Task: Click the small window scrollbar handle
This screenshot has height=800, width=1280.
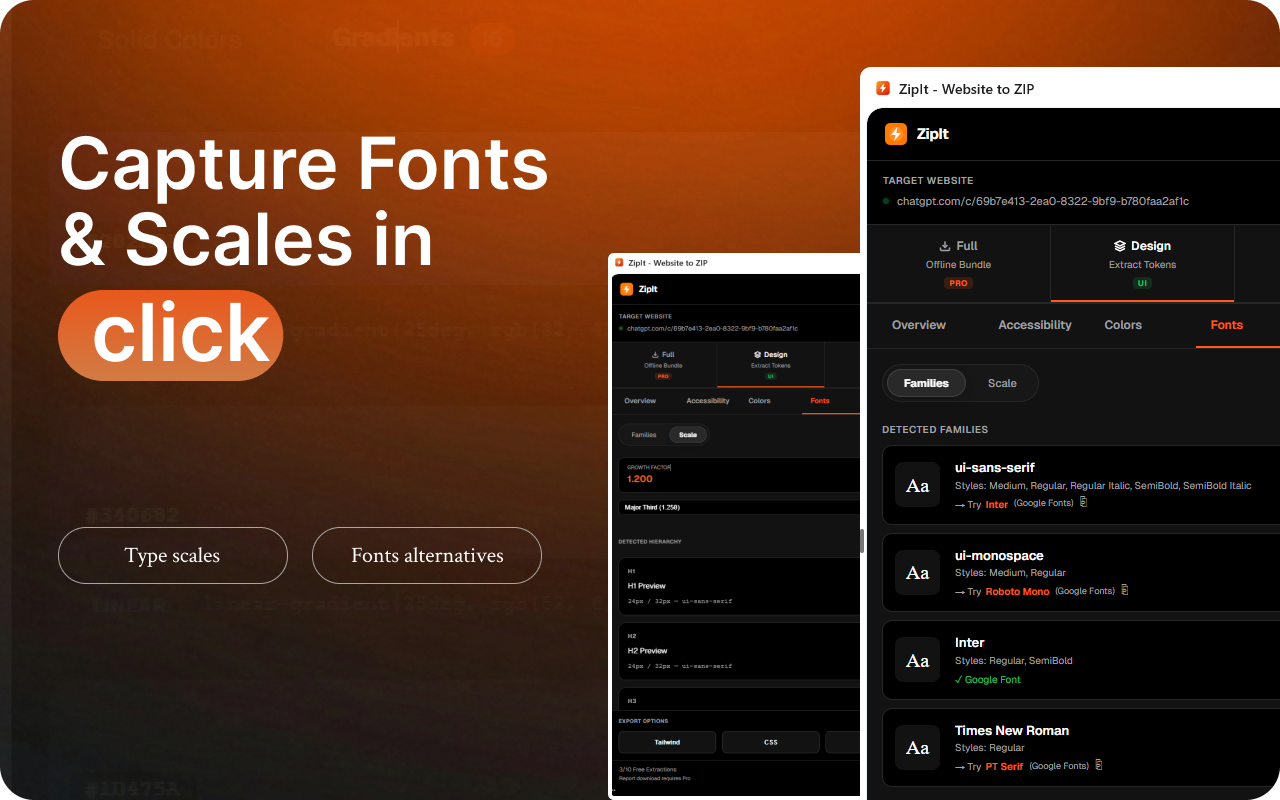Action: point(862,540)
